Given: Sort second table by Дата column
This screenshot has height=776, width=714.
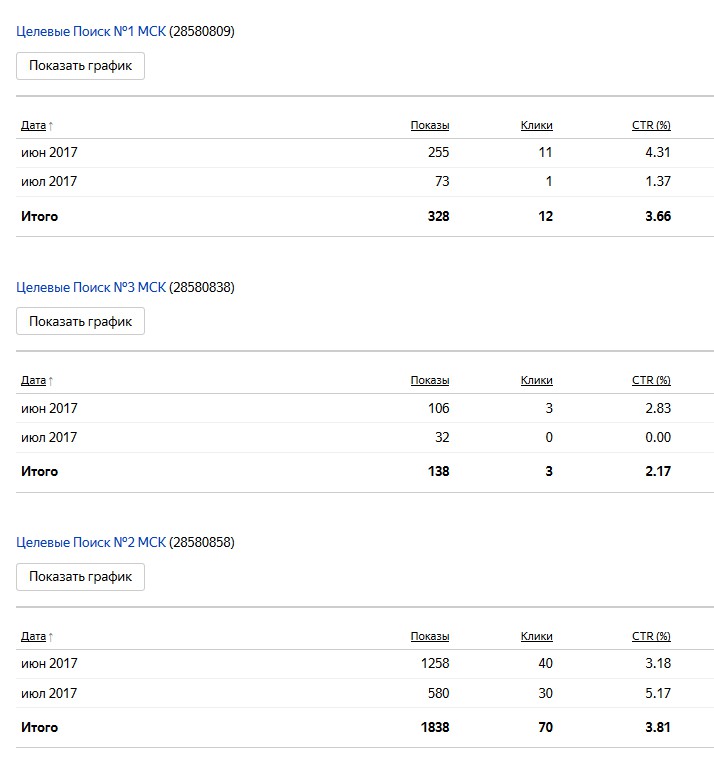Looking at the screenshot, I should point(33,380).
